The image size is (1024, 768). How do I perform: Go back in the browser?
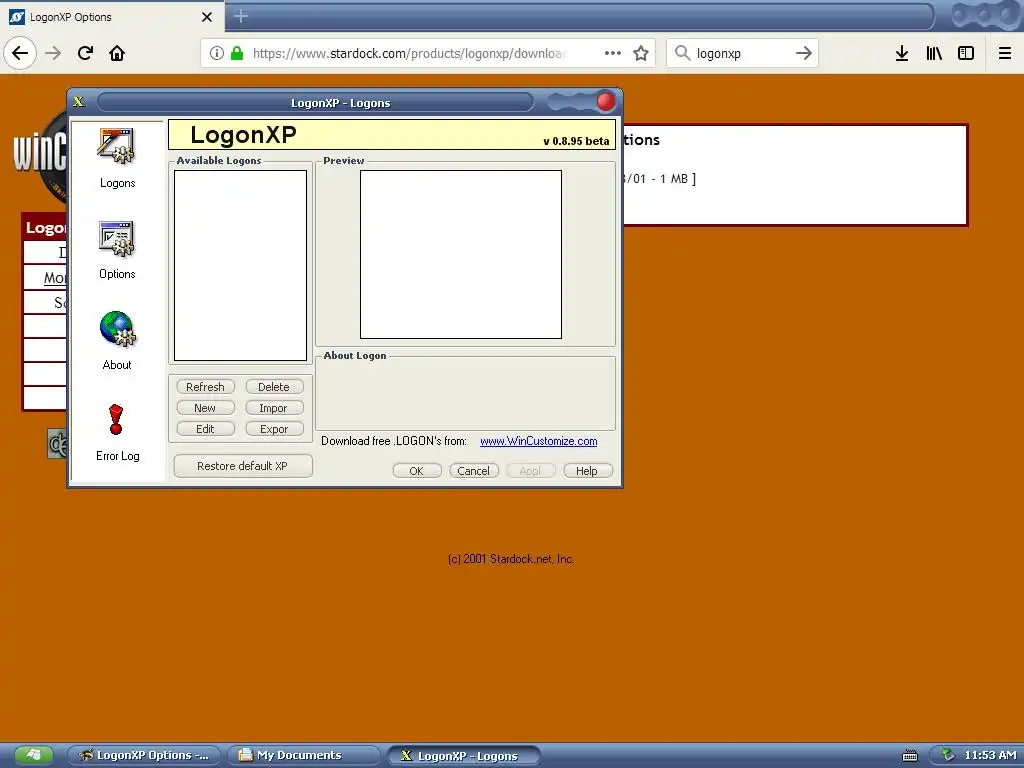[20, 53]
